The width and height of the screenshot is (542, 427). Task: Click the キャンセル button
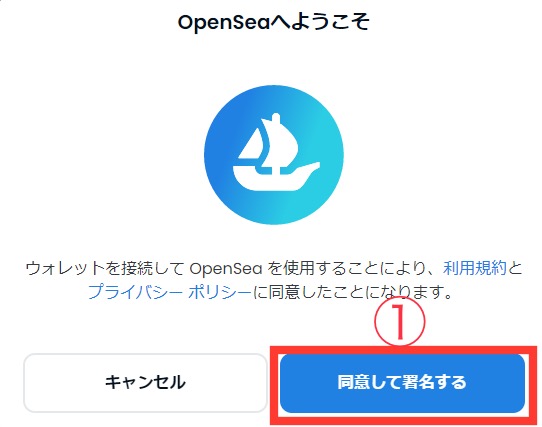145,383
